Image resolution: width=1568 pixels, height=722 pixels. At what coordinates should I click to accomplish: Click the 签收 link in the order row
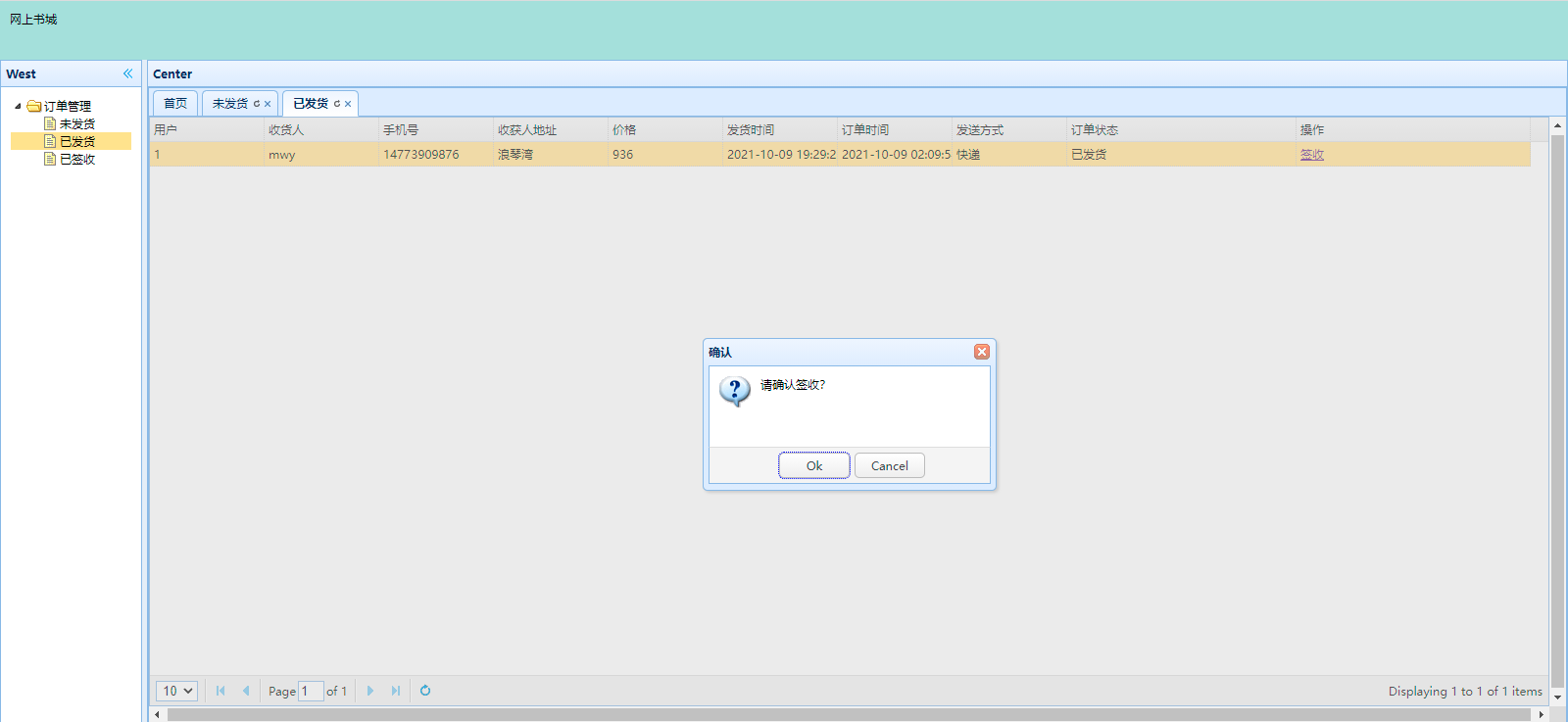(1312, 155)
